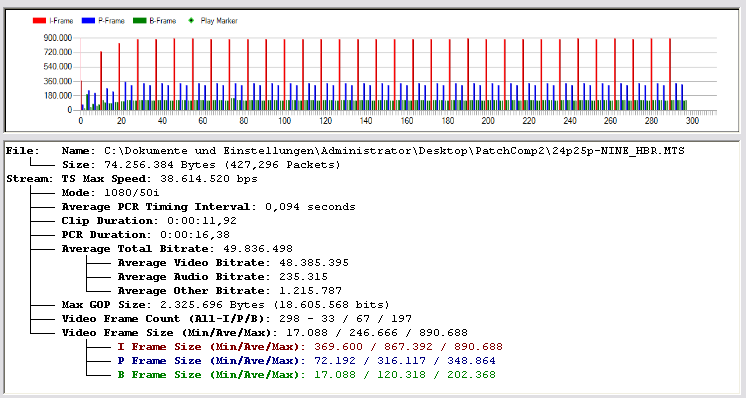Select the red I Frame Size row
746x398 pixels.
pyautogui.click(x=310, y=347)
